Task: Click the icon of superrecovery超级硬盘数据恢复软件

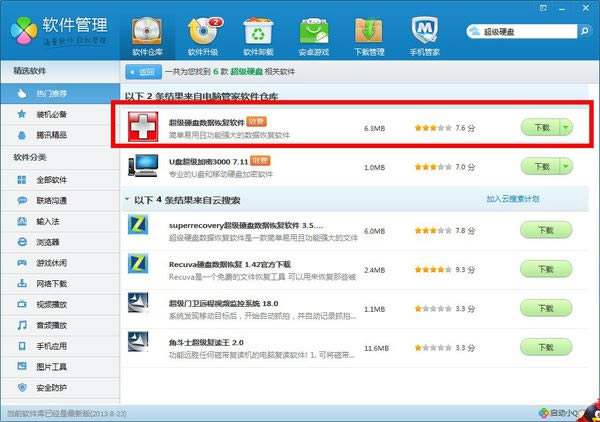Action: (x=138, y=224)
